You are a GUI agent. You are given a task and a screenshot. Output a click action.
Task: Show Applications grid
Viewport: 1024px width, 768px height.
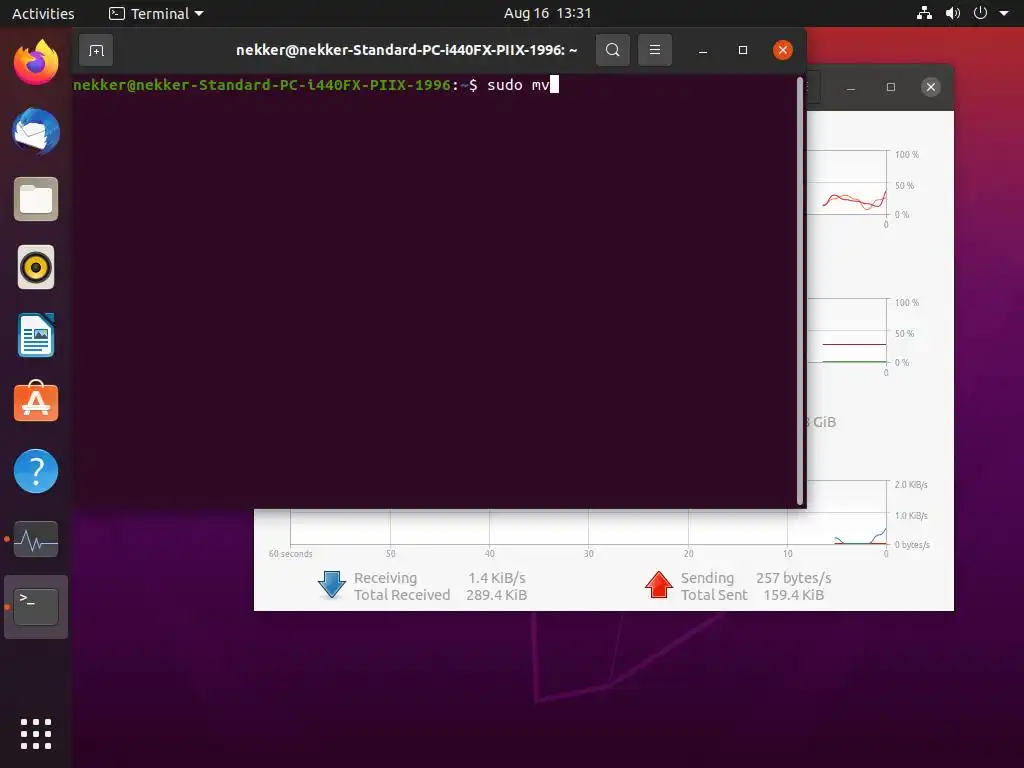36,734
